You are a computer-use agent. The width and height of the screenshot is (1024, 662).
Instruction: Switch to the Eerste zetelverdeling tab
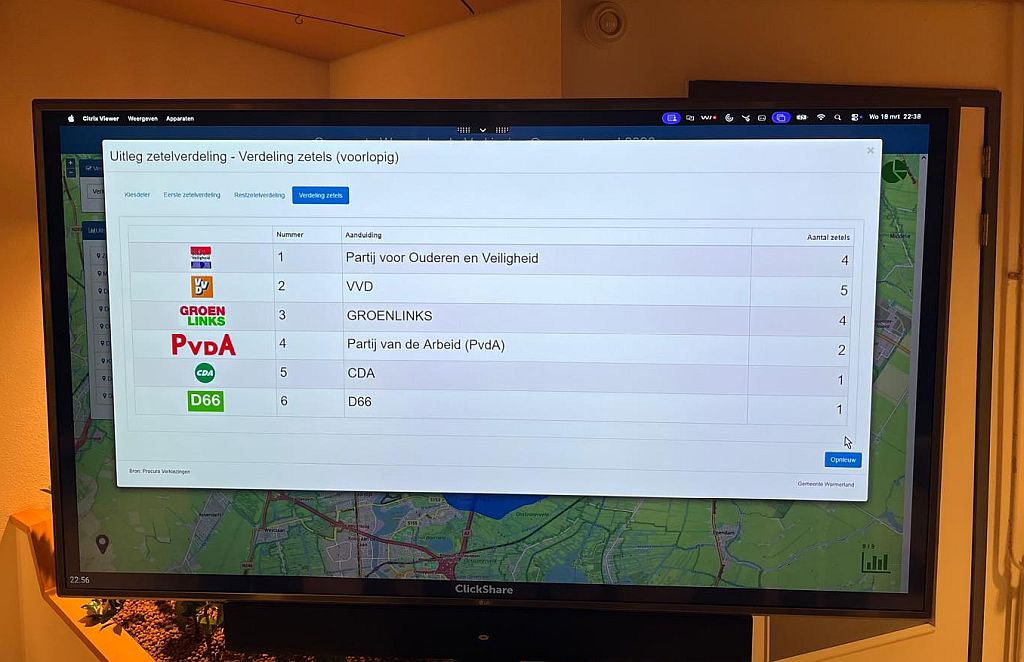[192, 195]
